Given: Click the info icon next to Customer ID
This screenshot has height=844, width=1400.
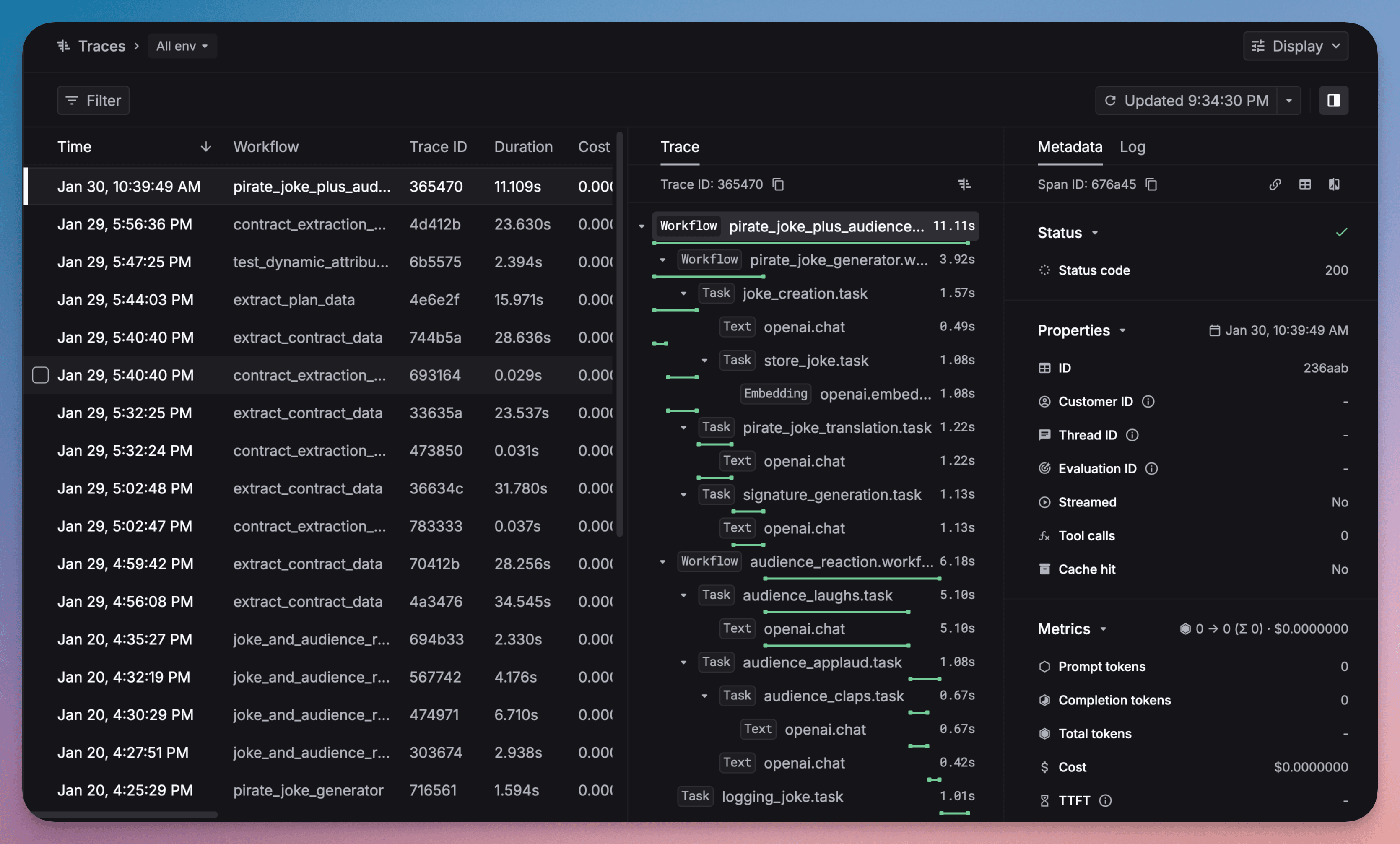Looking at the screenshot, I should [x=1148, y=401].
